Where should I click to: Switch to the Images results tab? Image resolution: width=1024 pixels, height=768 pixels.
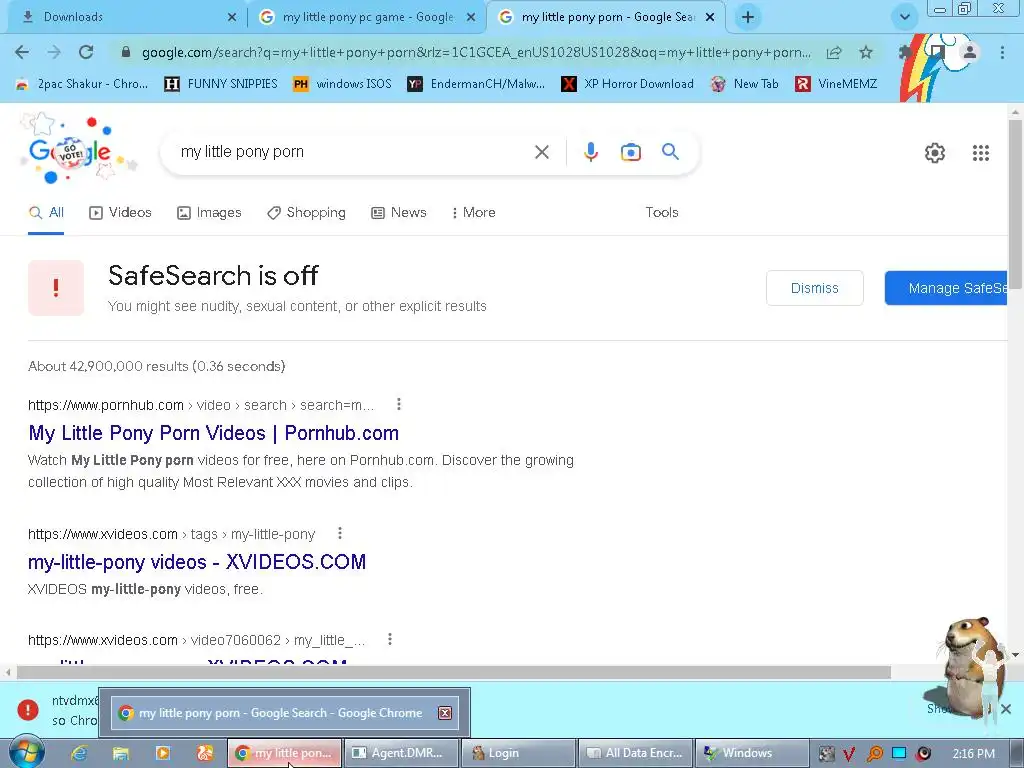tap(209, 212)
